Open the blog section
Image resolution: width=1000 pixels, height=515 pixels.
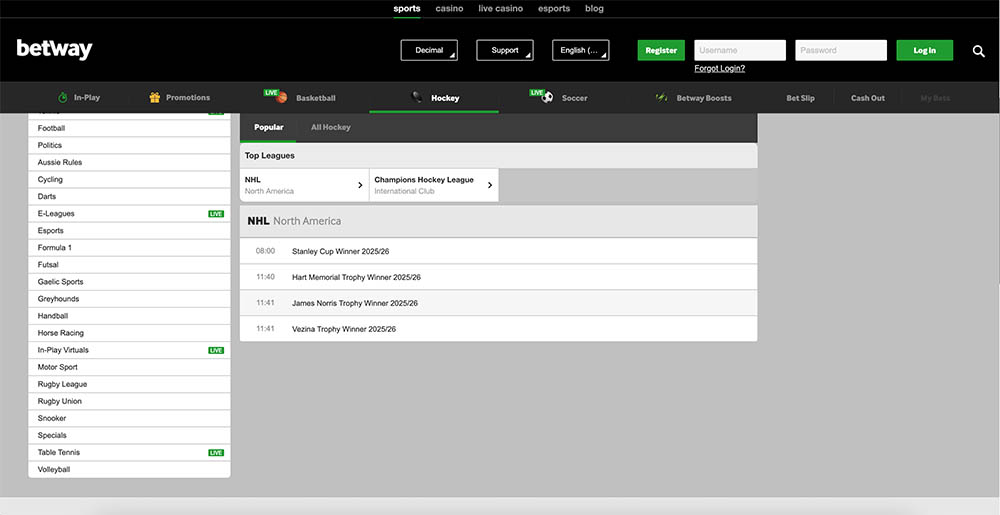click(x=594, y=8)
